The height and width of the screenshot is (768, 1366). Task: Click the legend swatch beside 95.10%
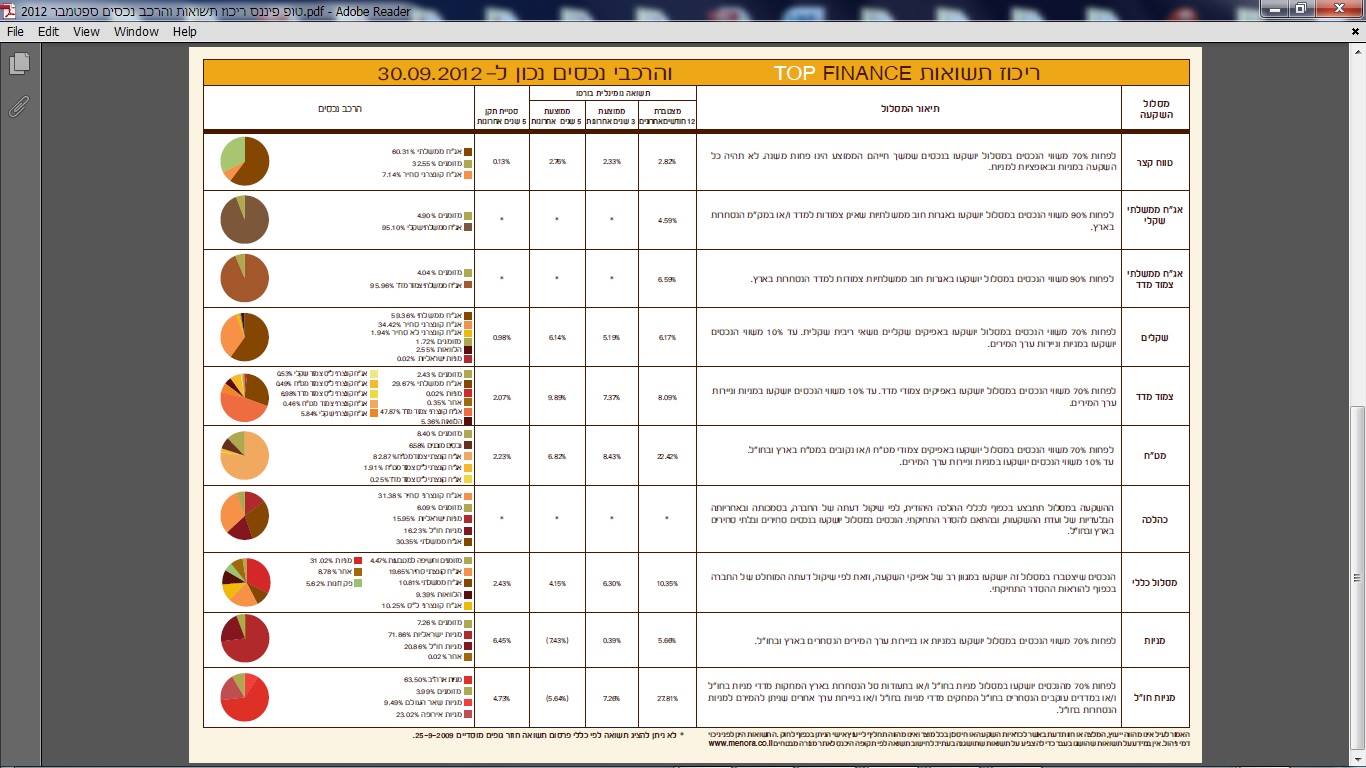coord(468,227)
